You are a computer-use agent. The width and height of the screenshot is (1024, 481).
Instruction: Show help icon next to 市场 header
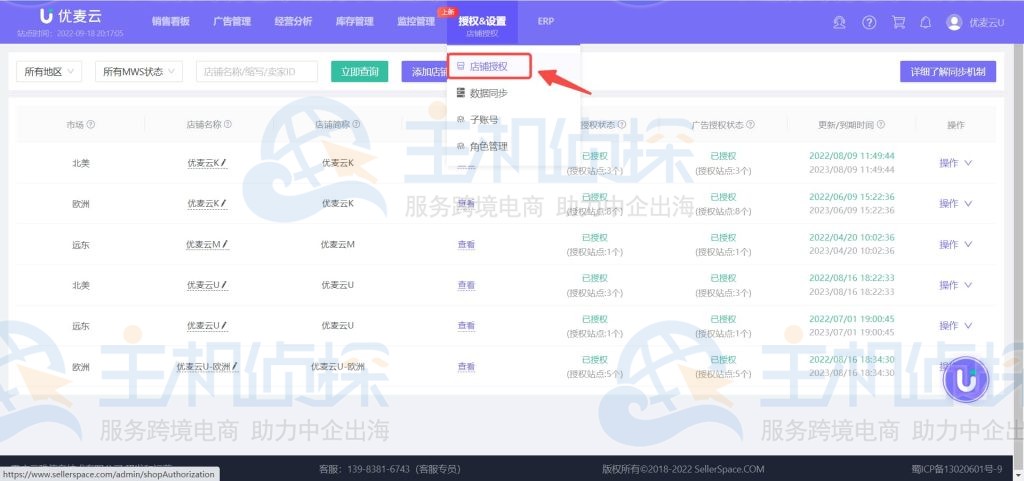coord(91,124)
